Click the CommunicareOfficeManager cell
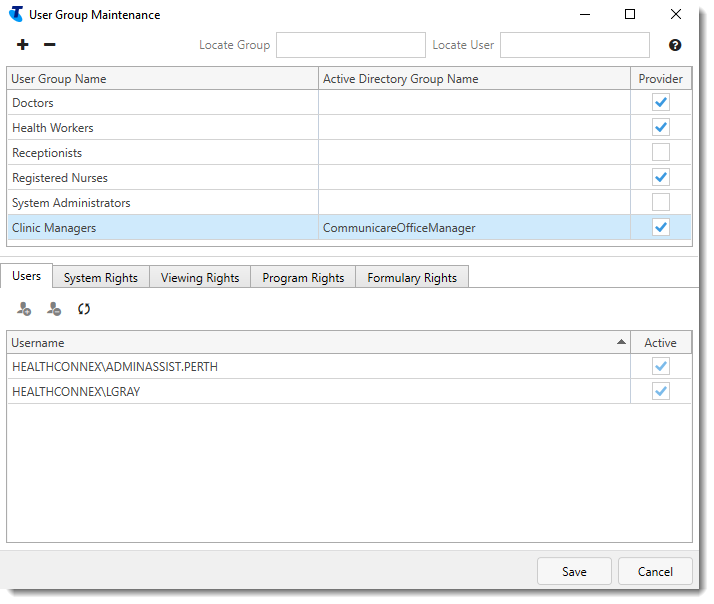 [x=474, y=228]
